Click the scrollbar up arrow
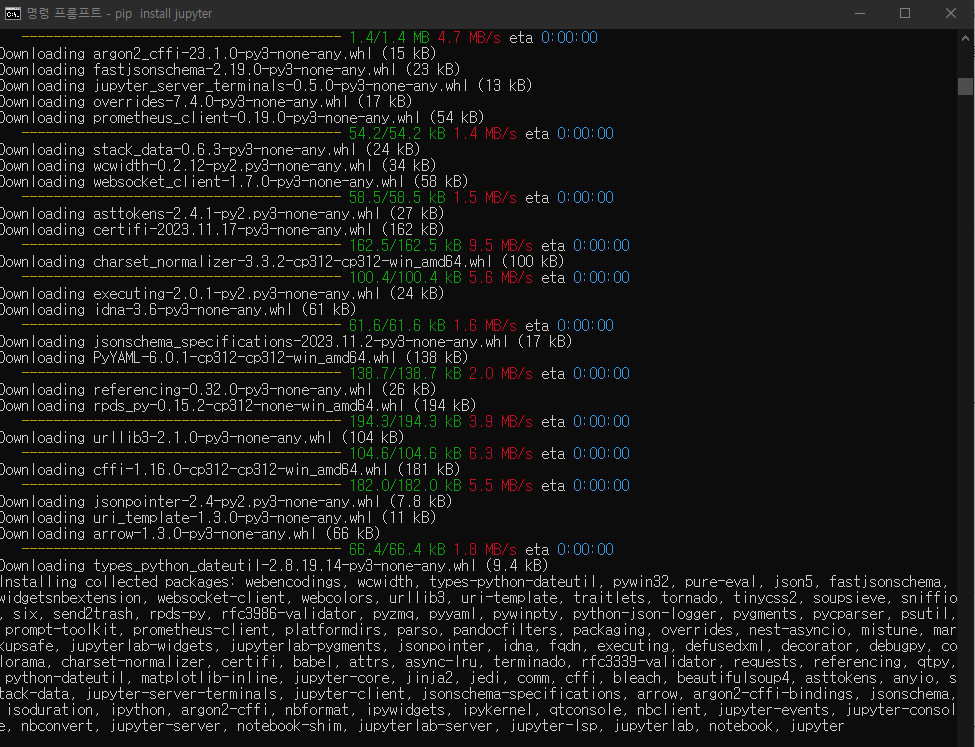The image size is (975, 747). pos(965,38)
